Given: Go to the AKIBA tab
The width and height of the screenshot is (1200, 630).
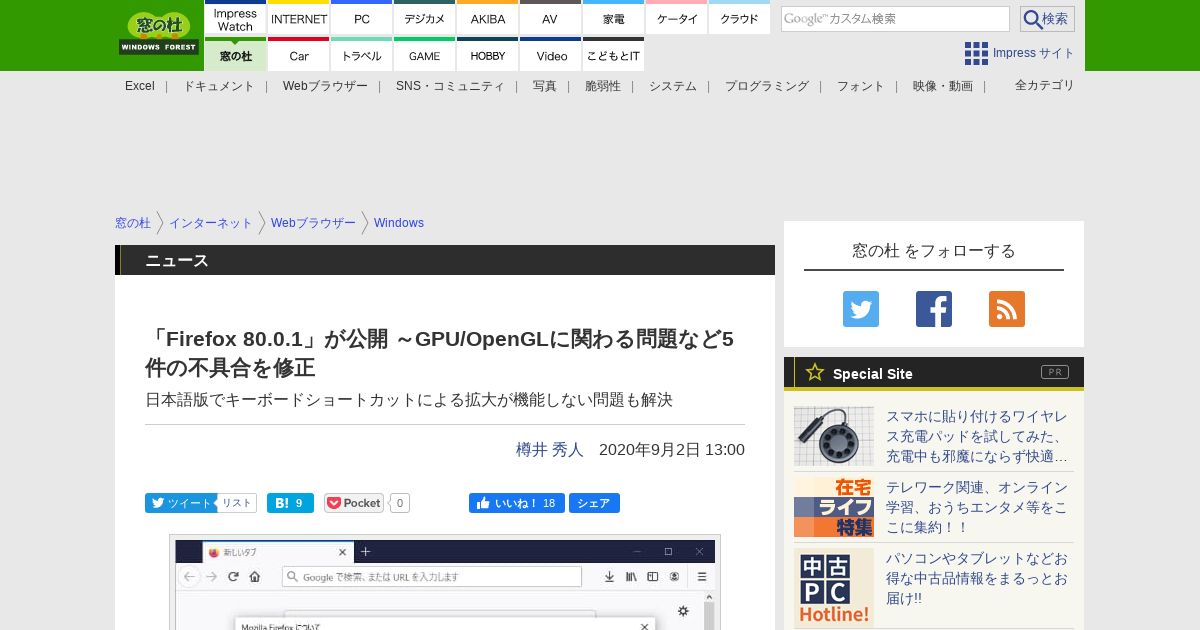Looking at the screenshot, I should (x=488, y=19).
